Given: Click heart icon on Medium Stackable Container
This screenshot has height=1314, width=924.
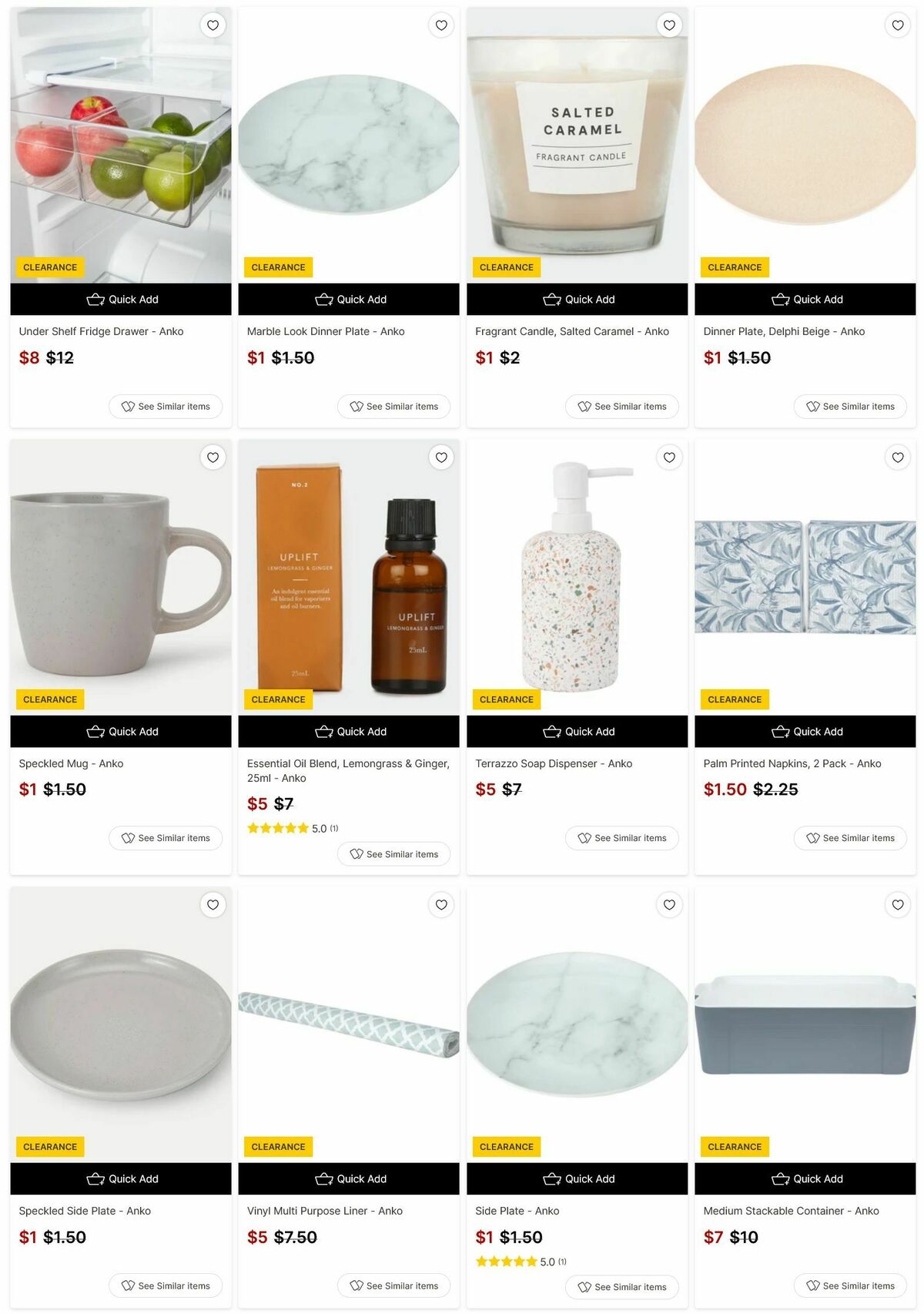Looking at the screenshot, I should (898, 905).
